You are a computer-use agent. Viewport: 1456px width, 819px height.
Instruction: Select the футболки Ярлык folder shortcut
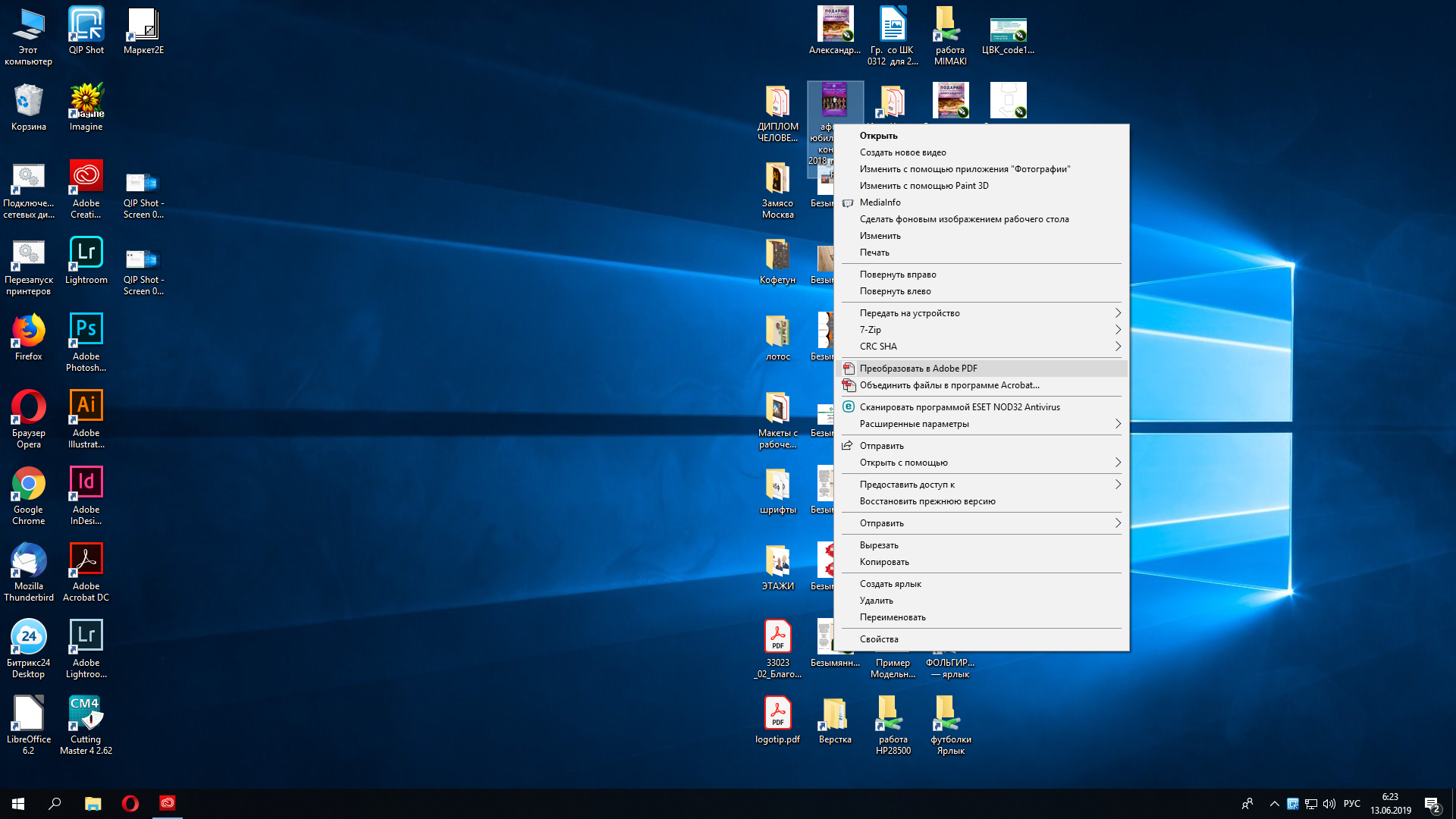(x=950, y=726)
